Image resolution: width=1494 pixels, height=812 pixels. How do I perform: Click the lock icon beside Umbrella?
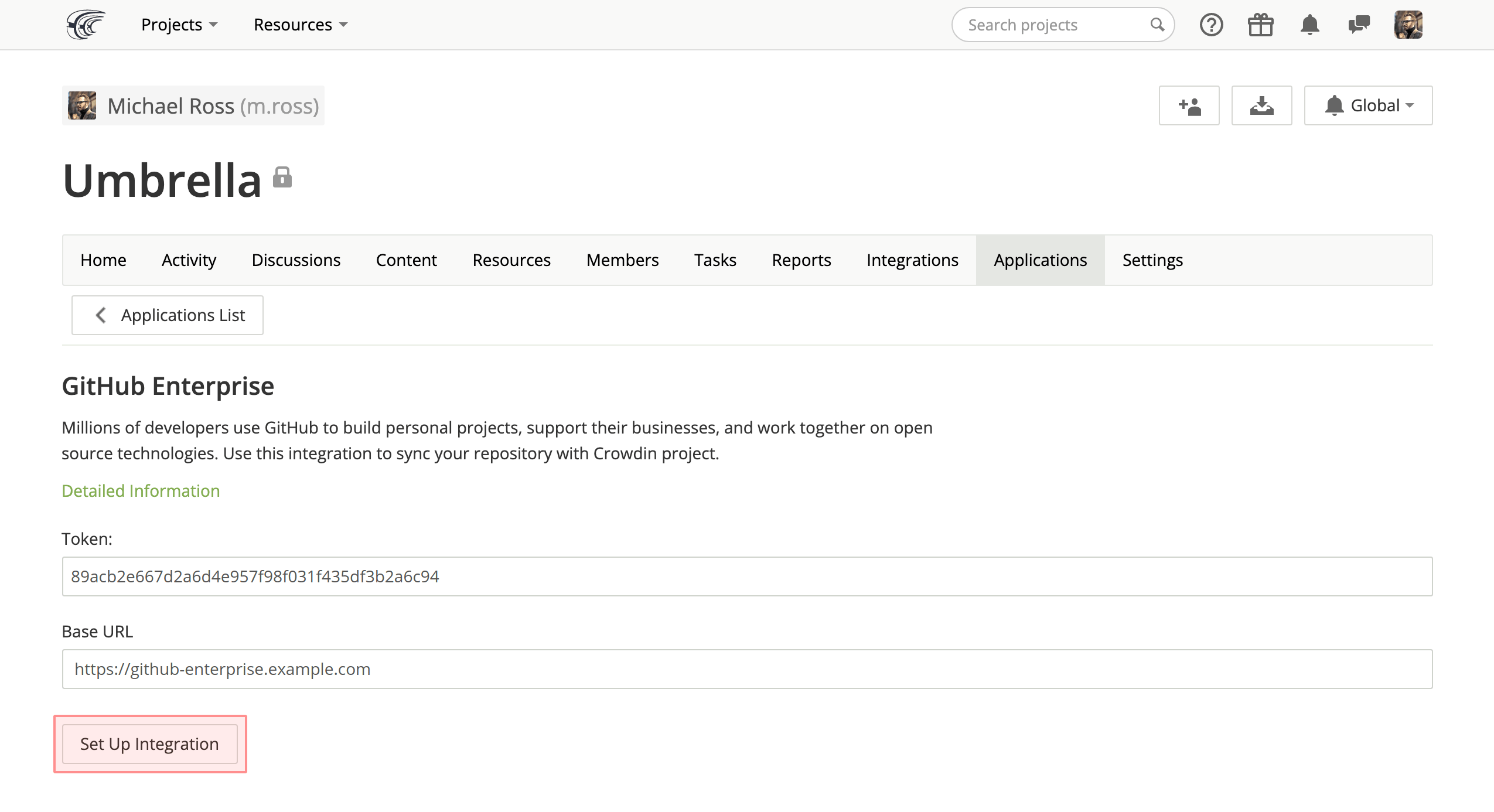(282, 177)
